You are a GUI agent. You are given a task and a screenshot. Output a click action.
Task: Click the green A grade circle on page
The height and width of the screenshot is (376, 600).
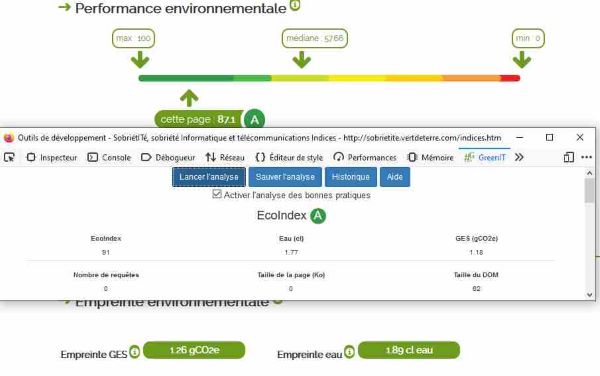click(254, 119)
